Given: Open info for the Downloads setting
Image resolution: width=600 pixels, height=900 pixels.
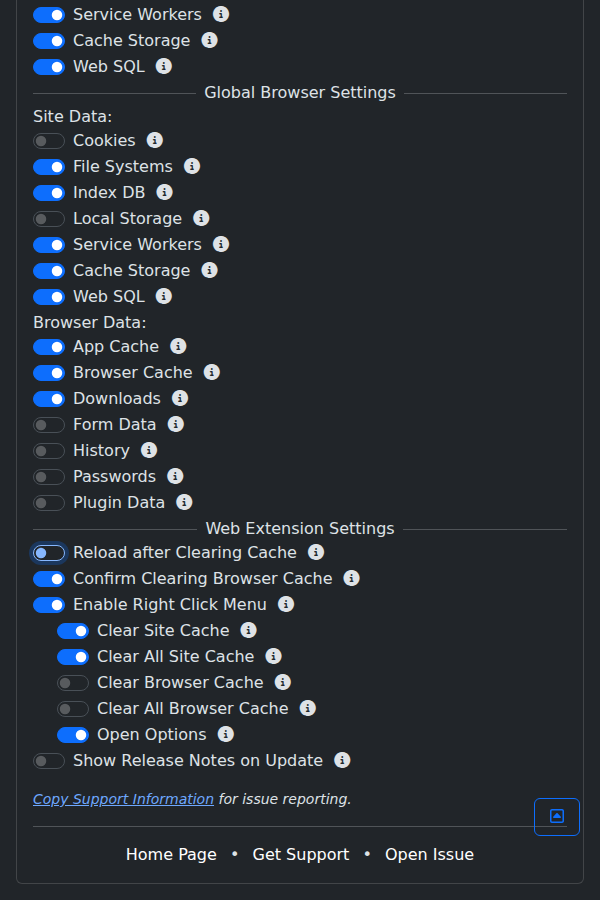Looking at the screenshot, I should tap(180, 398).
